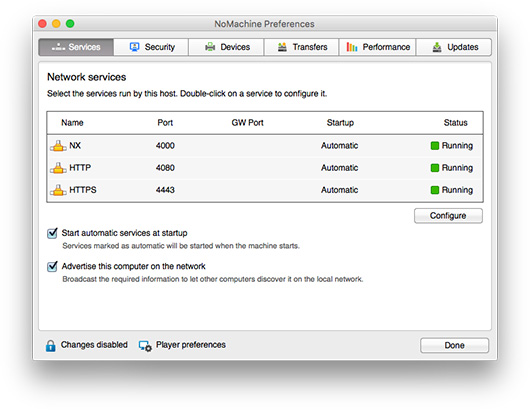Click the blue padlock icon

click(50, 346)
